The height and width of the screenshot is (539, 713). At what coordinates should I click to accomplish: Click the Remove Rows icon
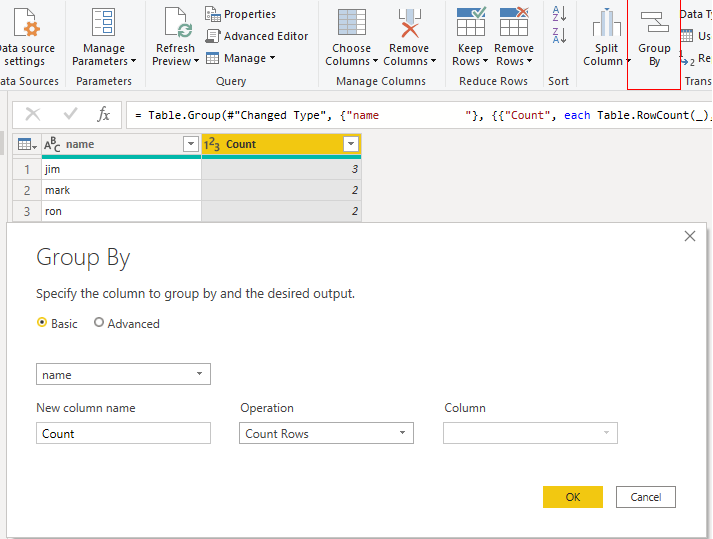tap(514, 21)
